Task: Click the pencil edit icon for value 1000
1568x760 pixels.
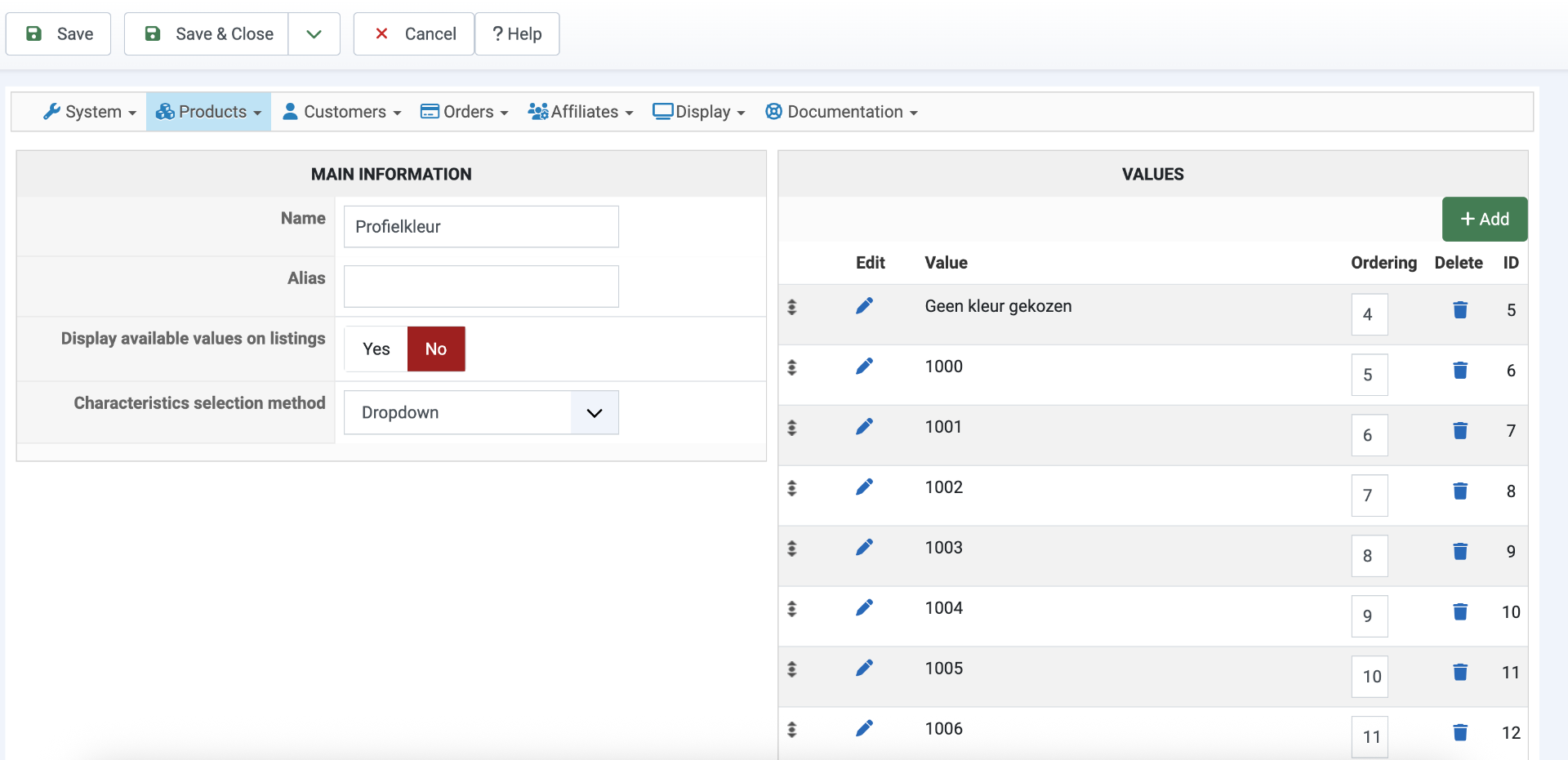Action: [x=864, y=367]
